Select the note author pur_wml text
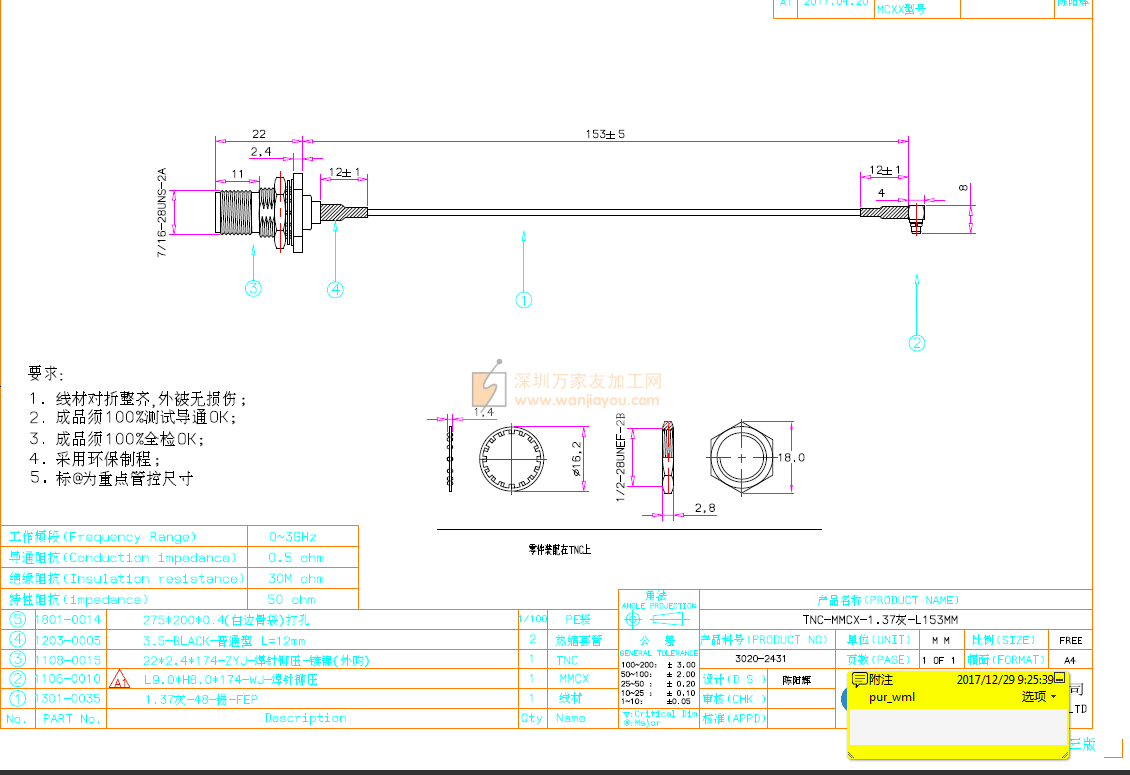Image resolution: width=1130 pixels, height=775 pixels. coord(891,697)
